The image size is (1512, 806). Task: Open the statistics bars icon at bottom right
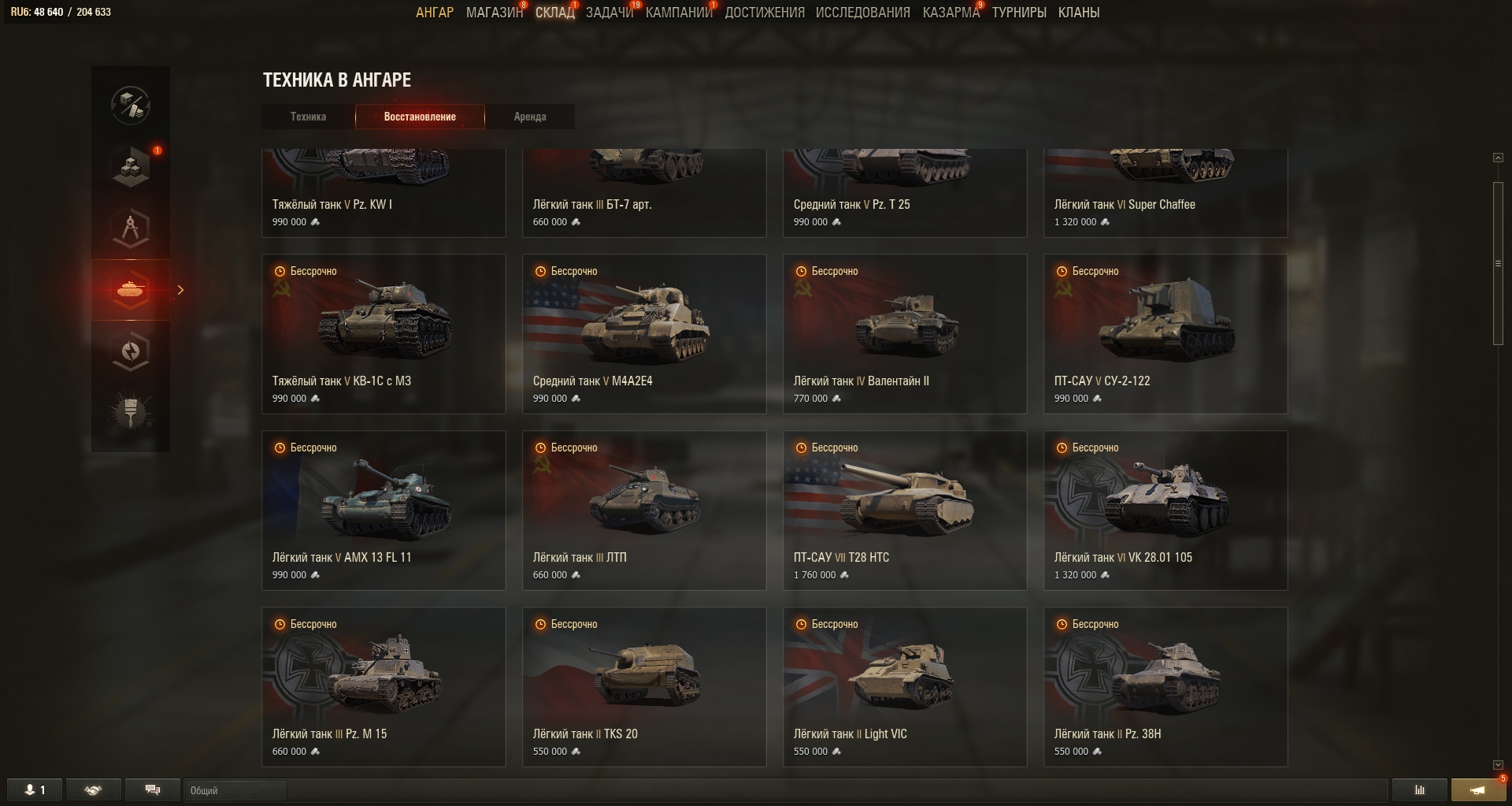point(1420,790)
